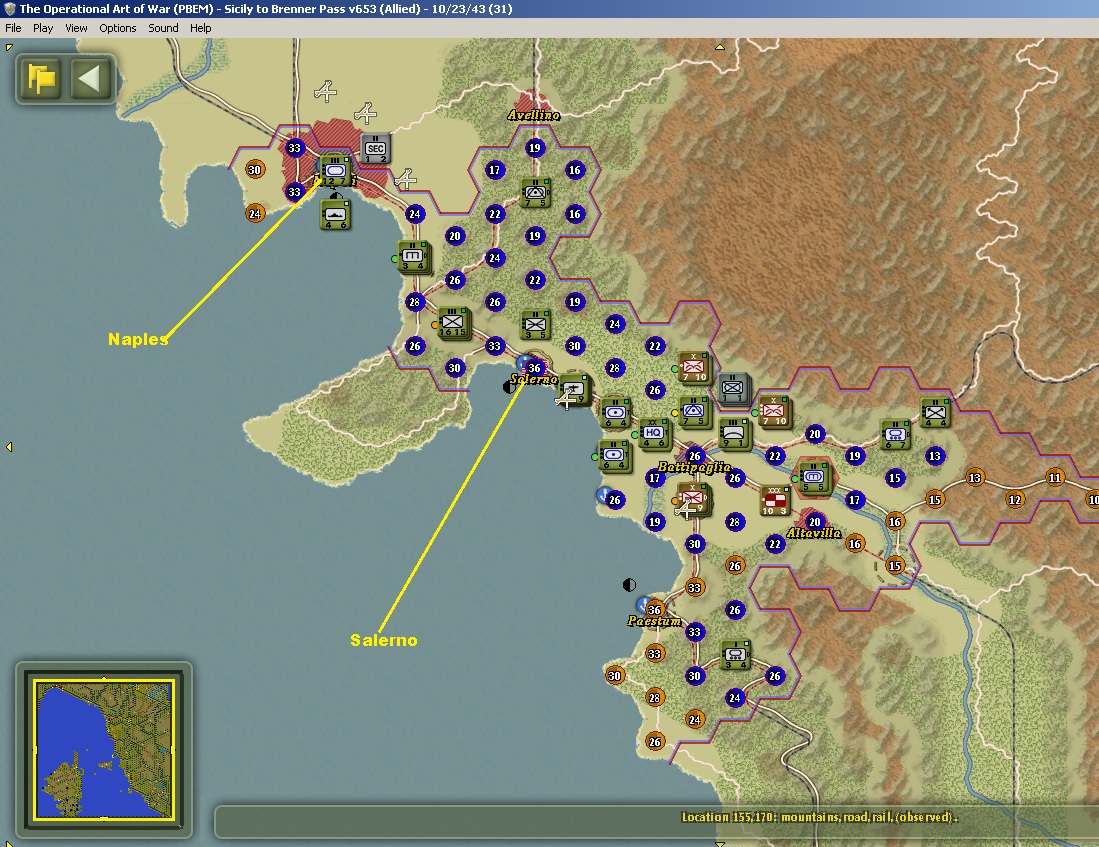Click the anchor port icon at Salerno
The height and width of the screenshot is (847, 1099).
click(524, 362)
